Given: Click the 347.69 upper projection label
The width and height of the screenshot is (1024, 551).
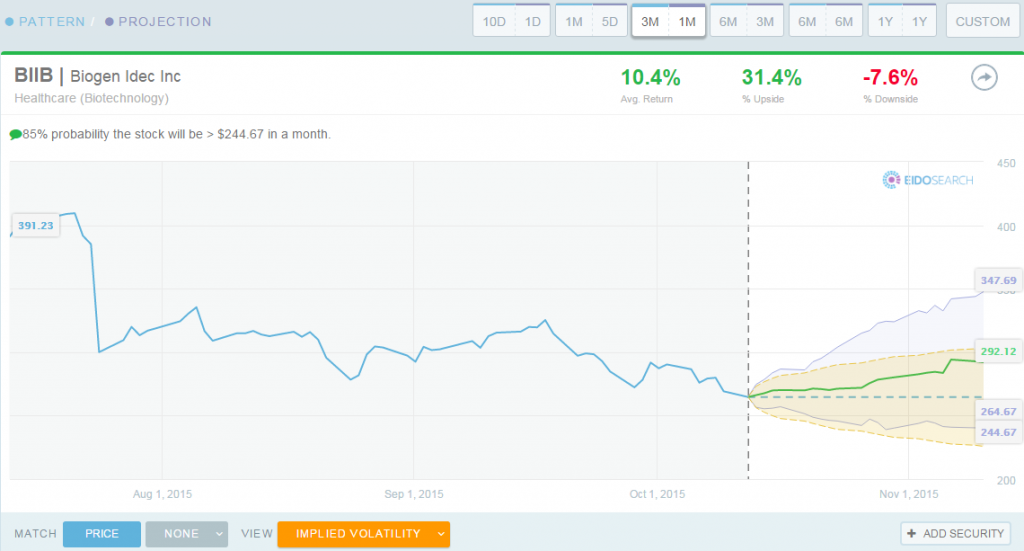Looking at the screenshot, I should tap(998, 280).
